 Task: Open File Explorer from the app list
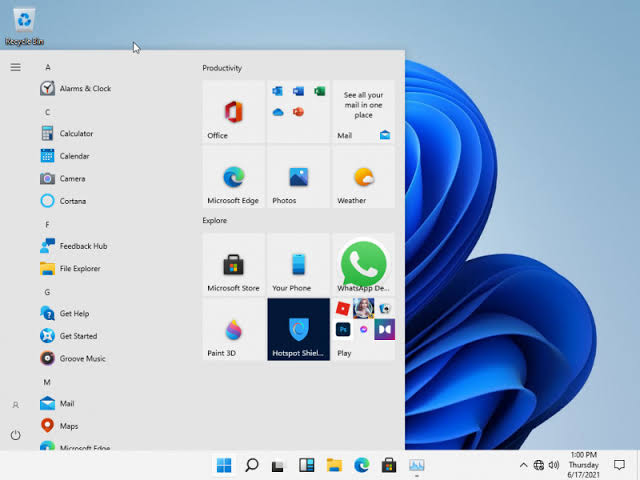point(71,269)
